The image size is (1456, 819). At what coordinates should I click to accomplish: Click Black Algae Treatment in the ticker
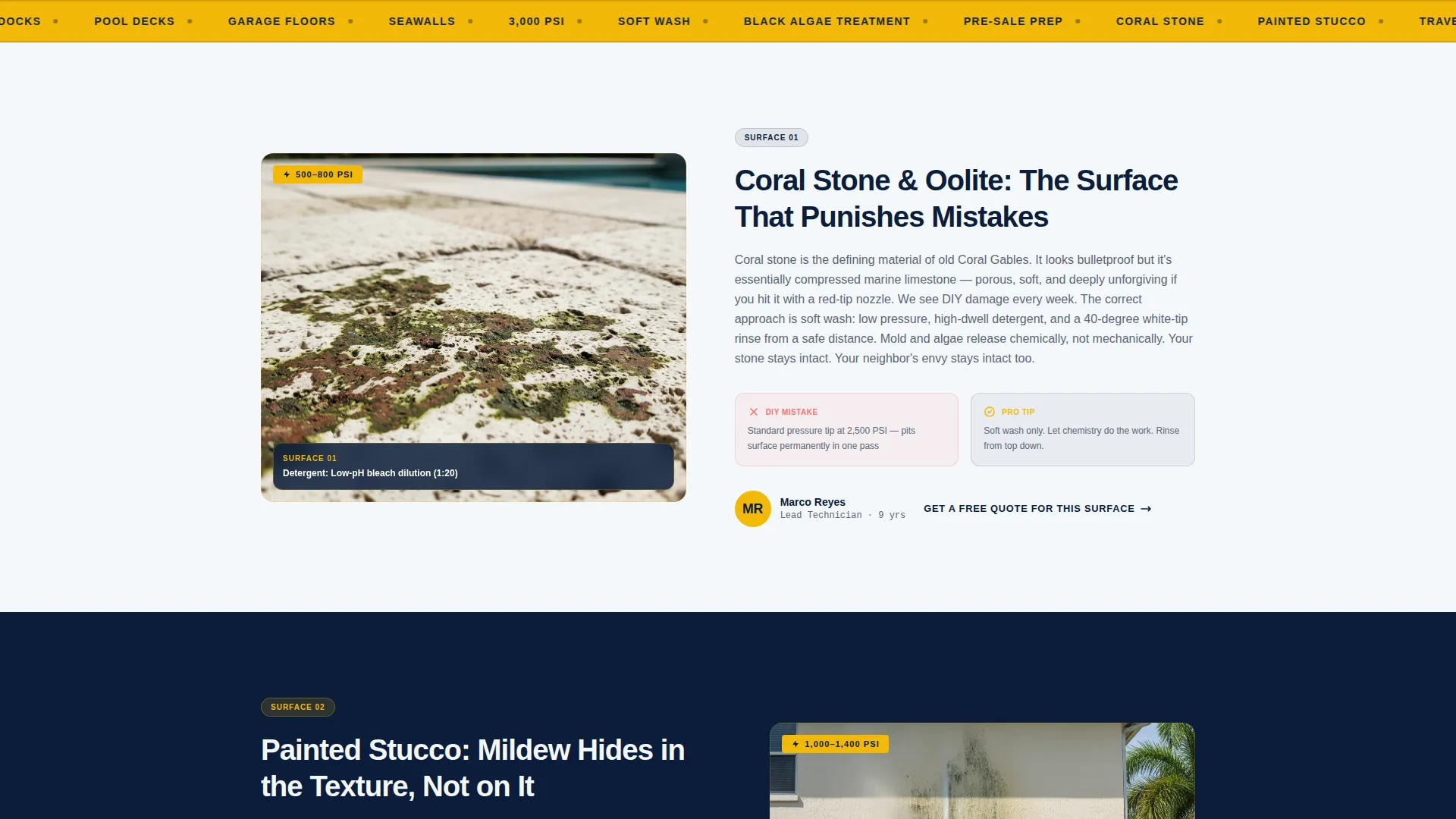[x=827, y=21]
